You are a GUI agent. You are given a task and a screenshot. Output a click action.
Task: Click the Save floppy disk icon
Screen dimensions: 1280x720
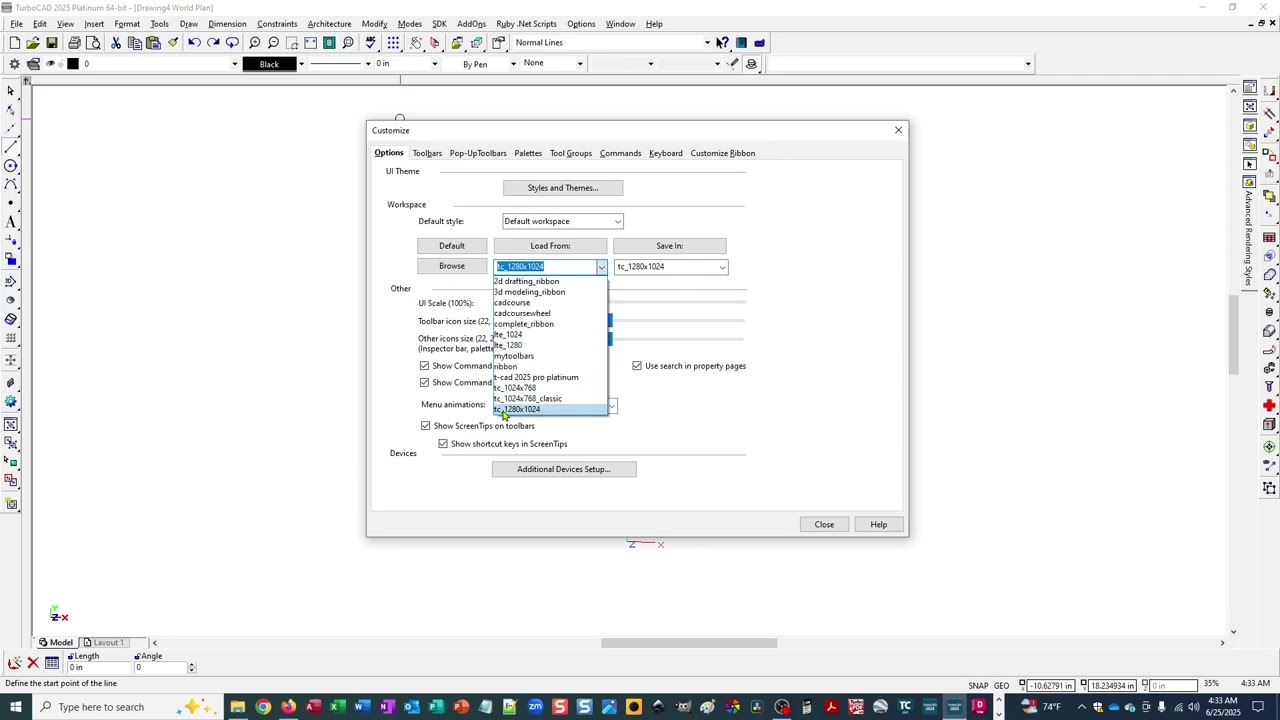coord(52,43)
